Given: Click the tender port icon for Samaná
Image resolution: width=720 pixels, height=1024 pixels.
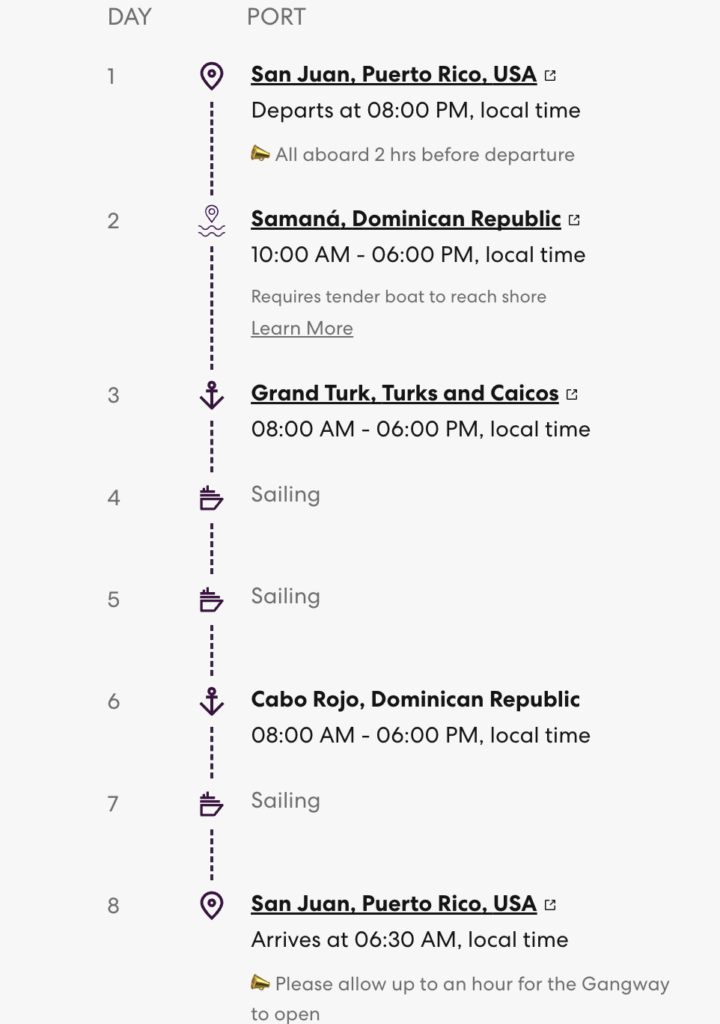Looking at the screenshot, I should [x=211, y=221].
